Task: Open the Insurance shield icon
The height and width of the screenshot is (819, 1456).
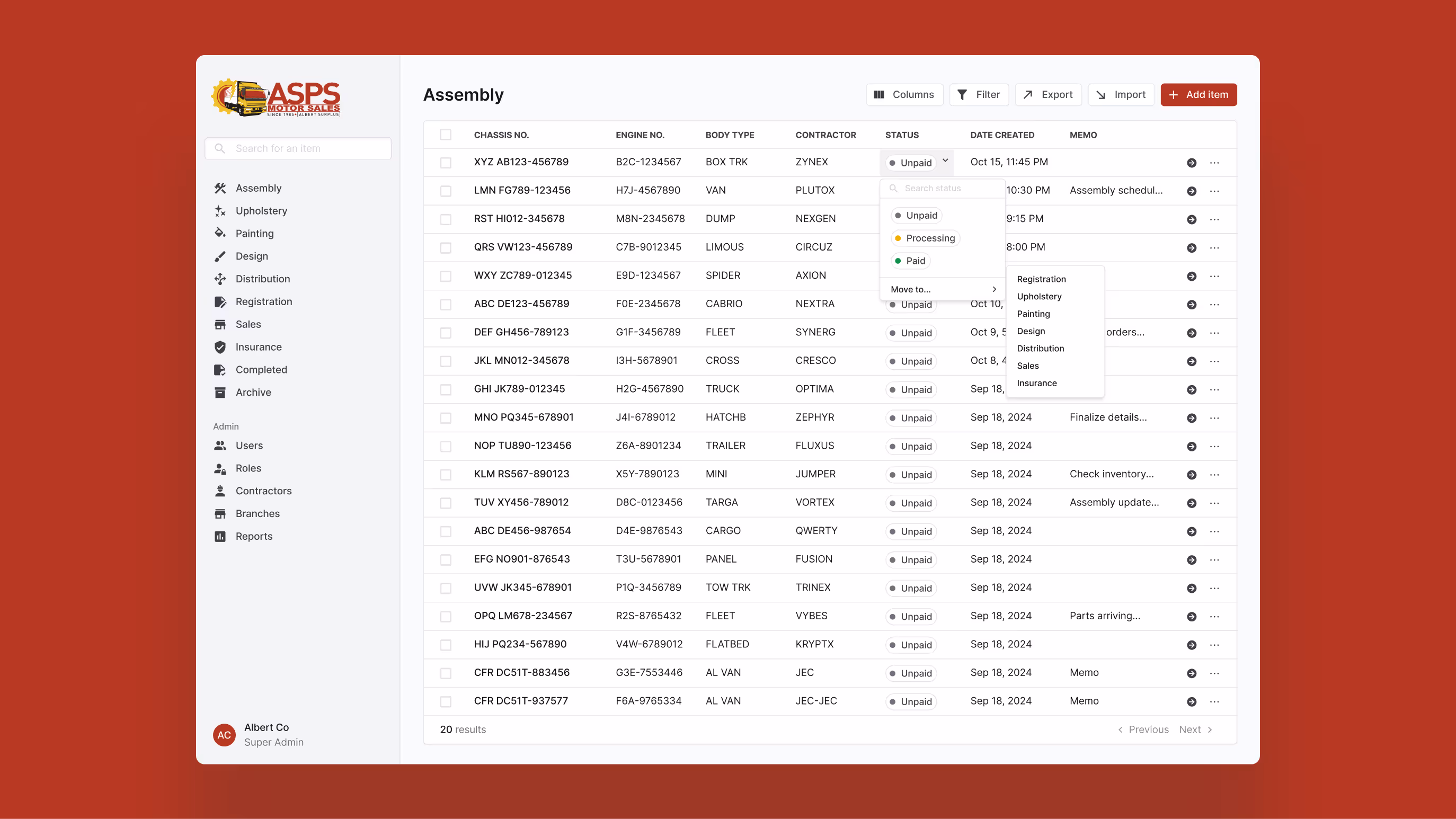Action: [221, 346]
